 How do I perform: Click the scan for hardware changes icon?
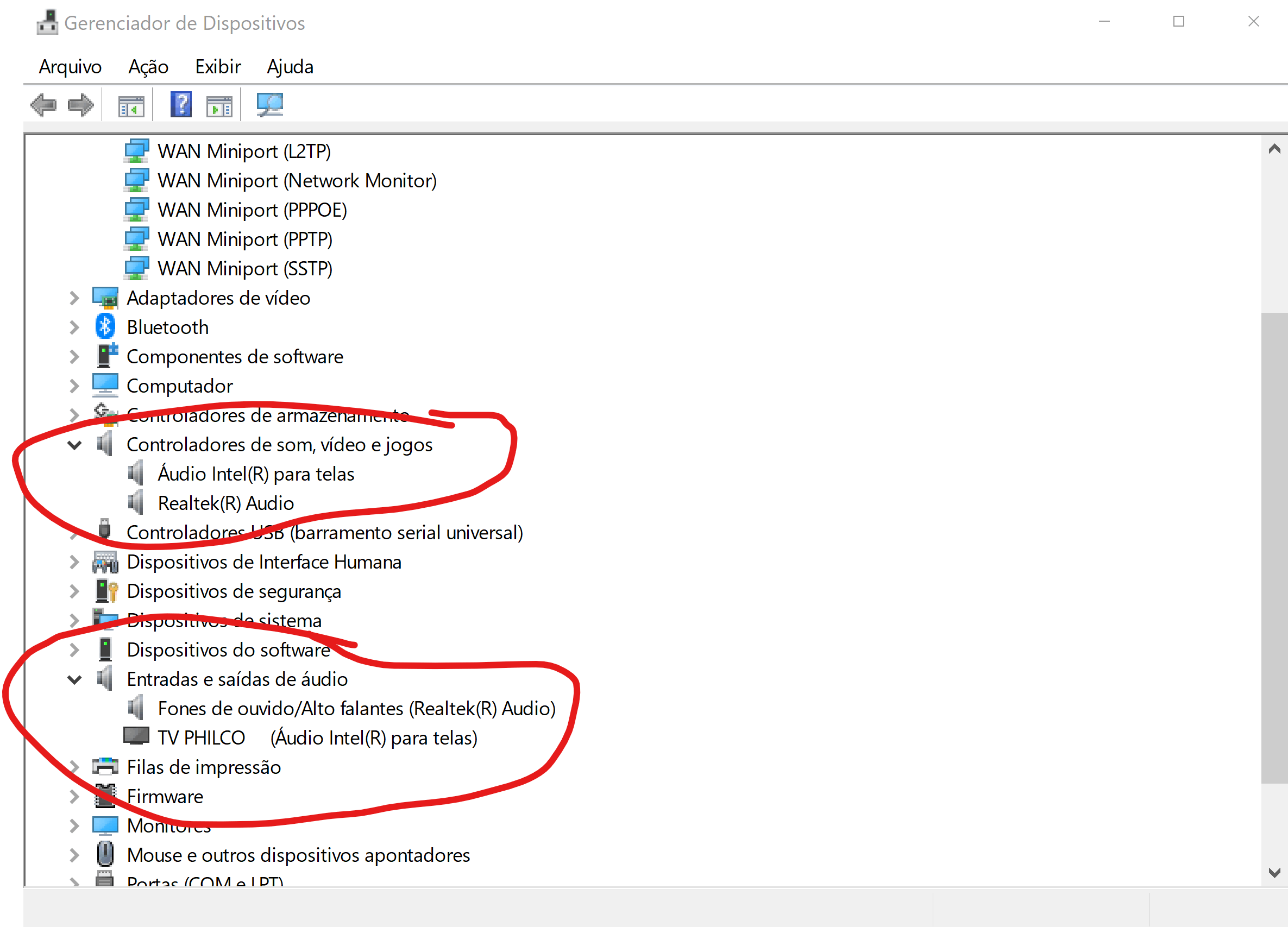[x=270, y=105]
